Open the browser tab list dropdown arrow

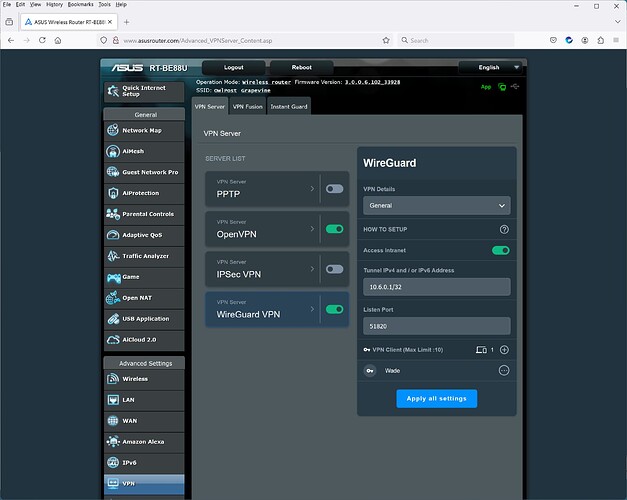pyautogui.click(x=617, y=22)
